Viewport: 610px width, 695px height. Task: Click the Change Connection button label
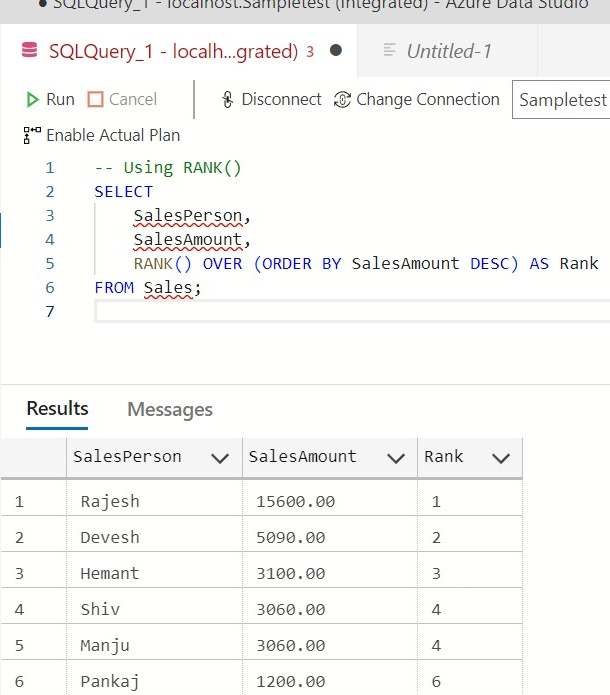(428, 100)
